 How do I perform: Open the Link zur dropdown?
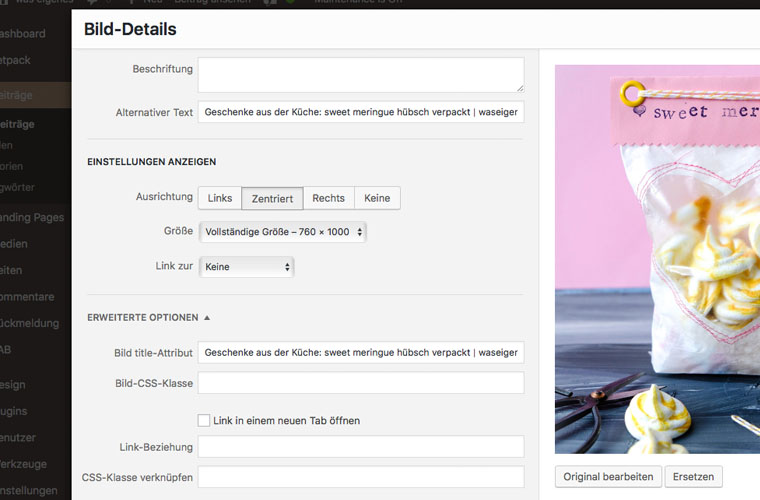tap(246, 267)
